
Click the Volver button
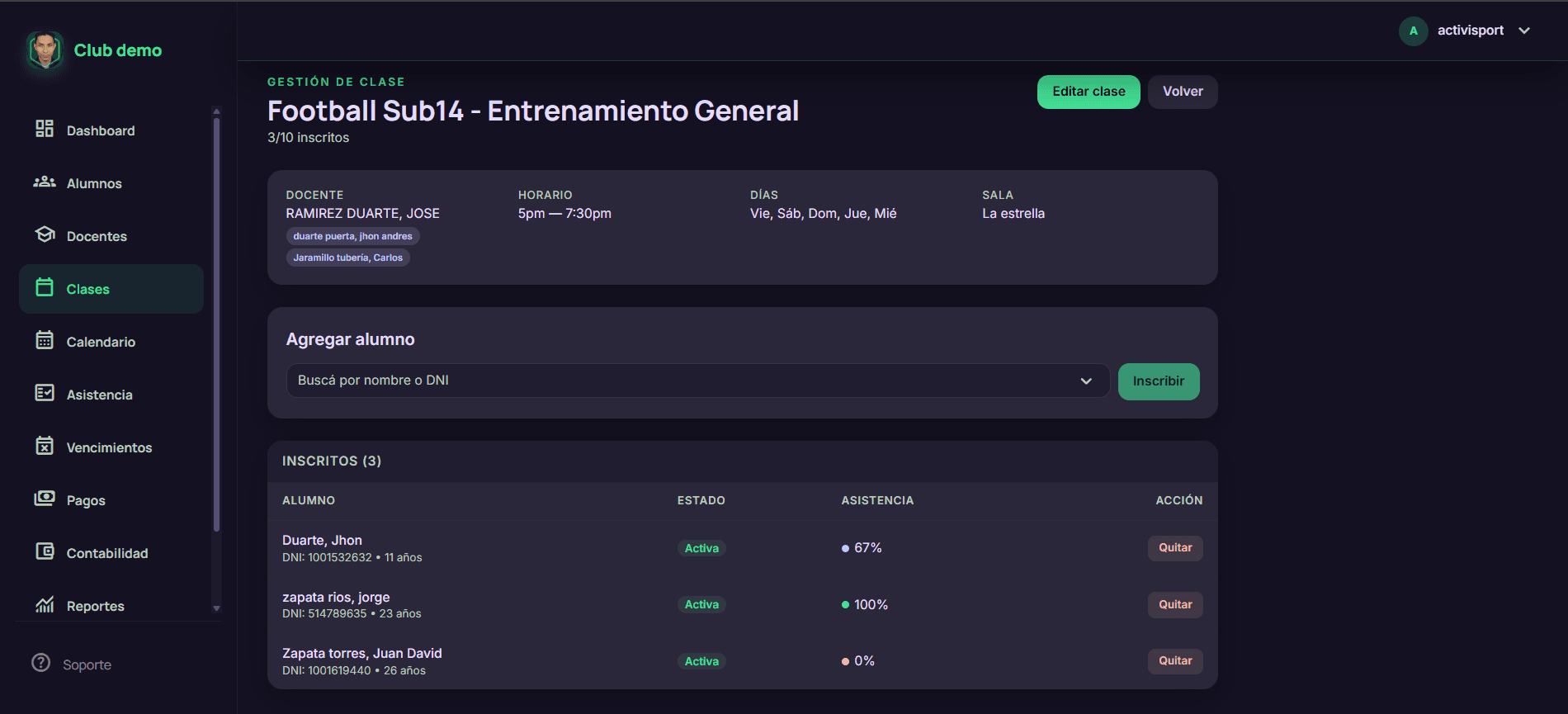1183,92
